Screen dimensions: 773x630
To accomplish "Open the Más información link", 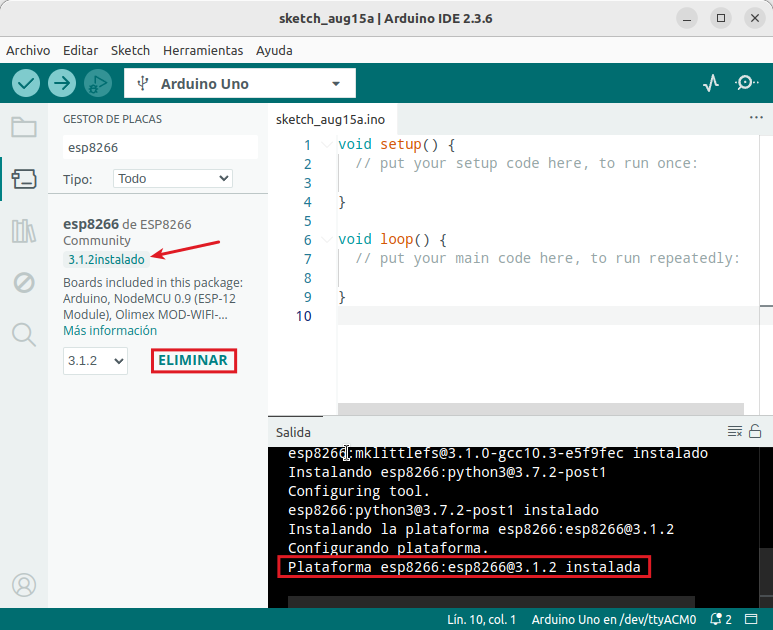I will 110,330.
